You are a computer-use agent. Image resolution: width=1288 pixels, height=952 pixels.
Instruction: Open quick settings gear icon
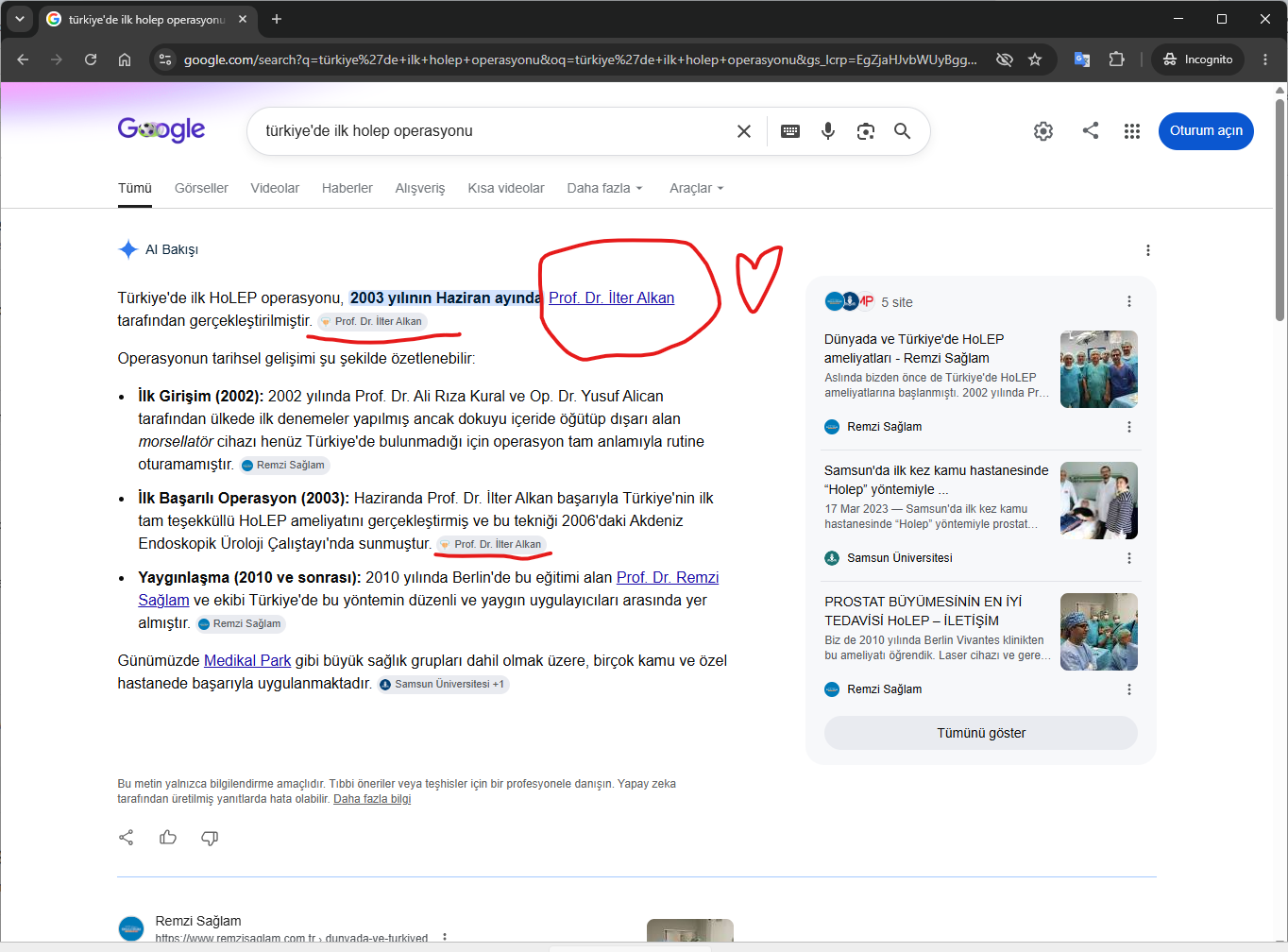pyautogui.click(x=1043, y=131)
